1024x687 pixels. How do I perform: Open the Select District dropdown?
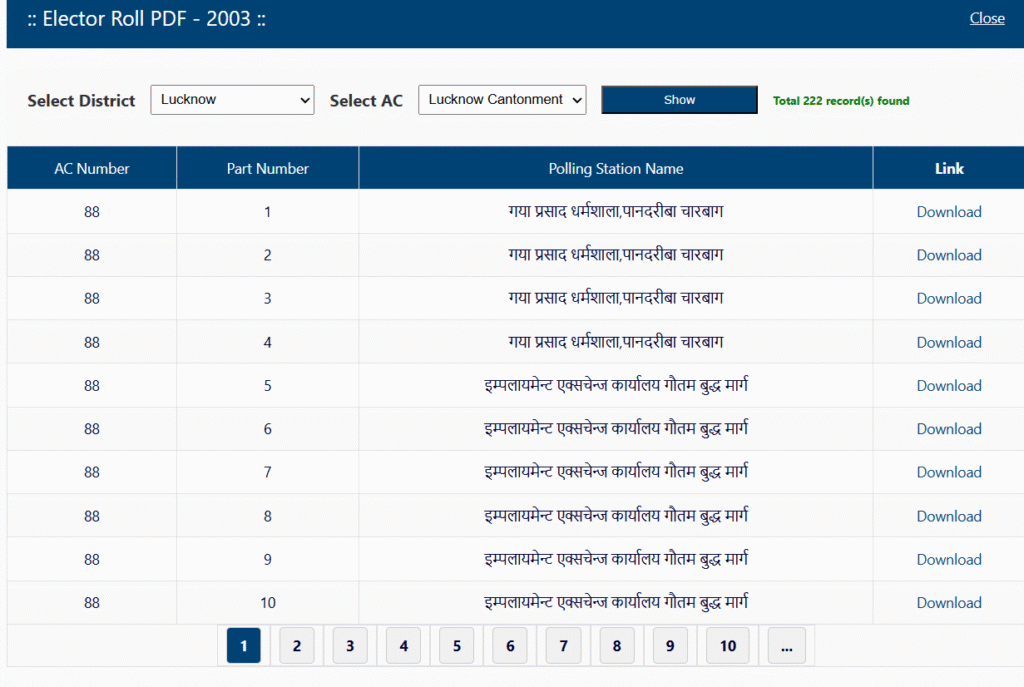(232, 100)
